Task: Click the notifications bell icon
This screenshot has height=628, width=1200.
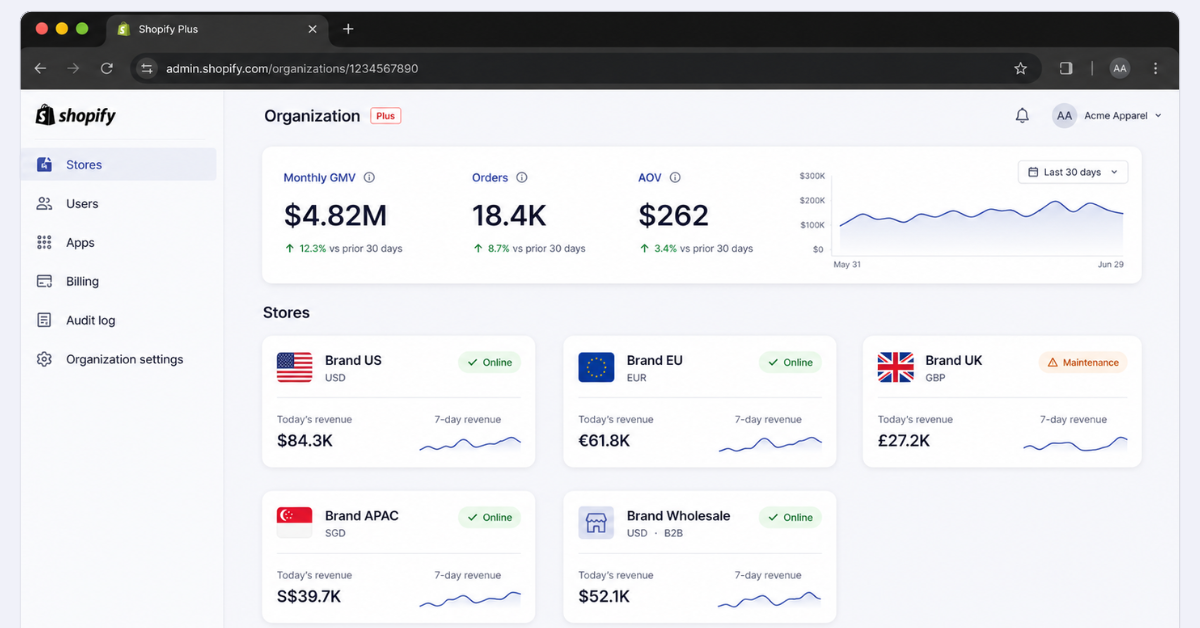Action: [1022, 116]
